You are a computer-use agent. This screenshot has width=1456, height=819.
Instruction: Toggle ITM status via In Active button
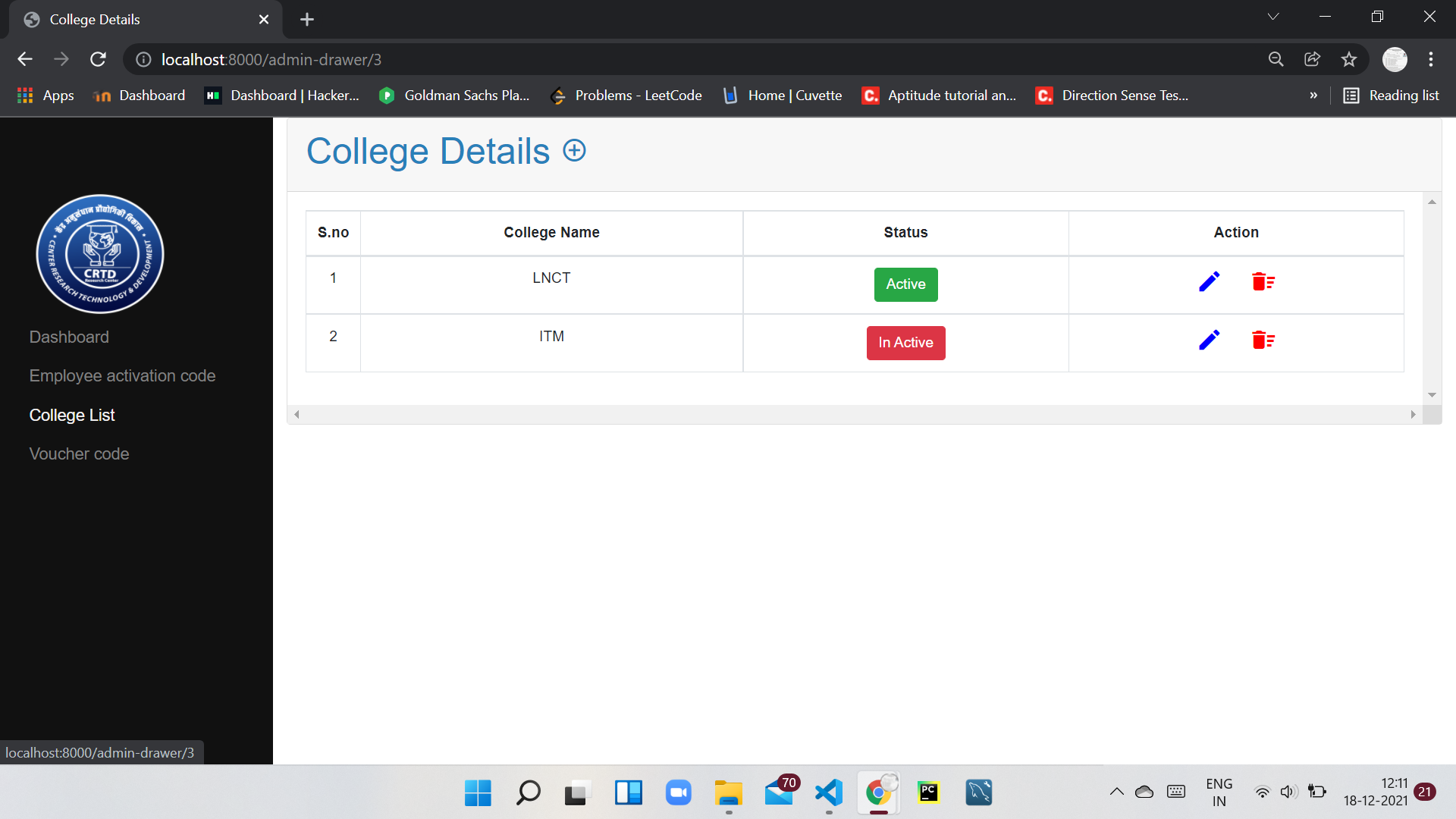(x=905, y=343)
